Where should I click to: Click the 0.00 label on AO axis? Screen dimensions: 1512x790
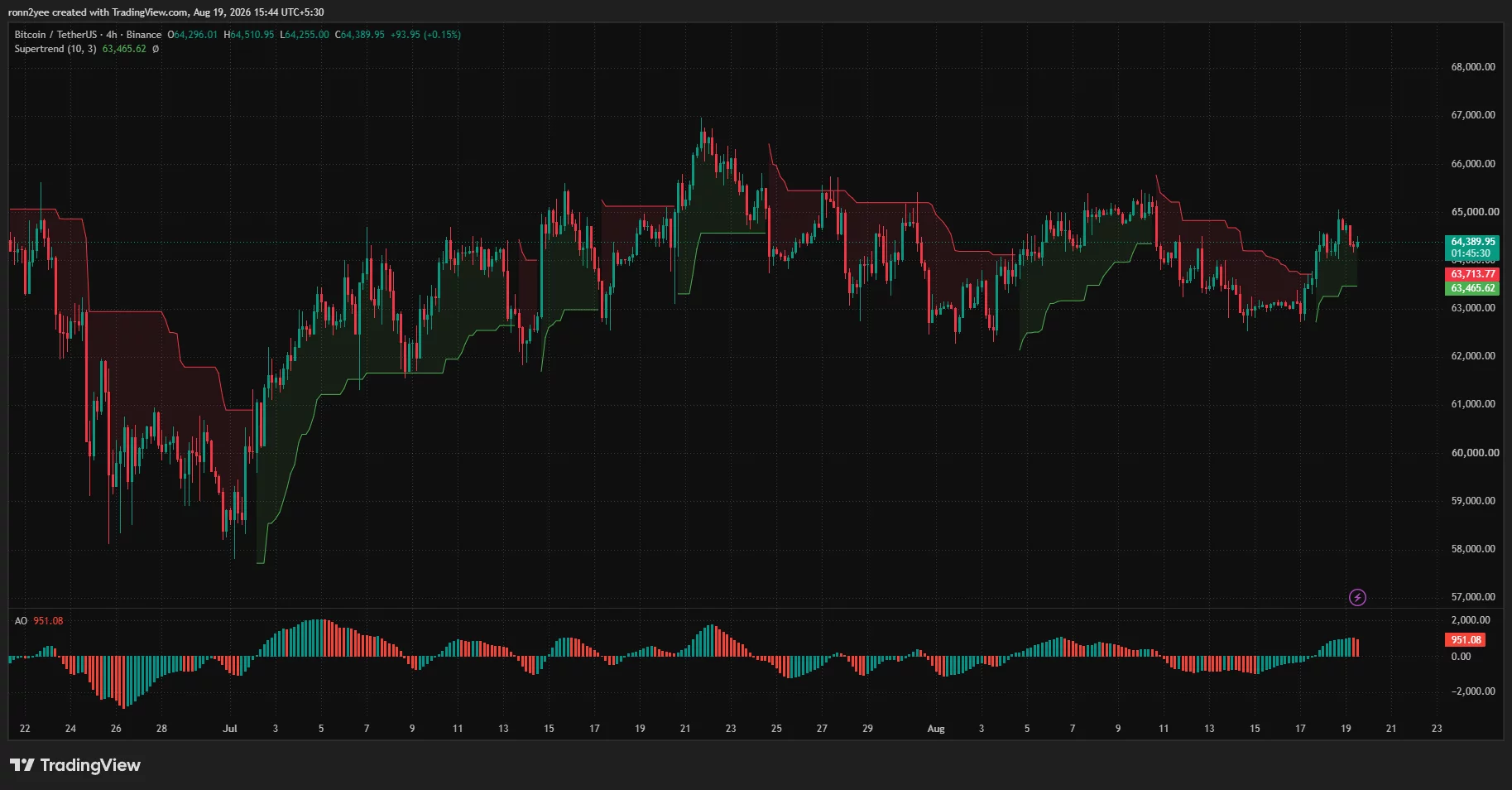[1462, 657]
